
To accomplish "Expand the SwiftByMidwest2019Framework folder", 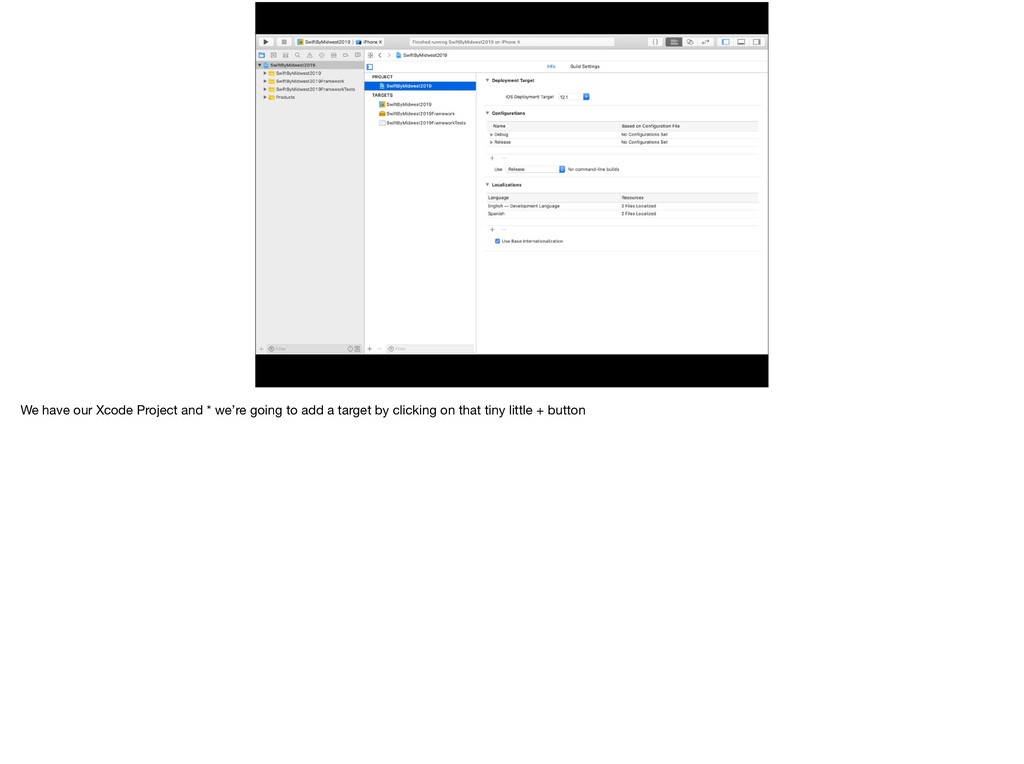I will (265, 81).
